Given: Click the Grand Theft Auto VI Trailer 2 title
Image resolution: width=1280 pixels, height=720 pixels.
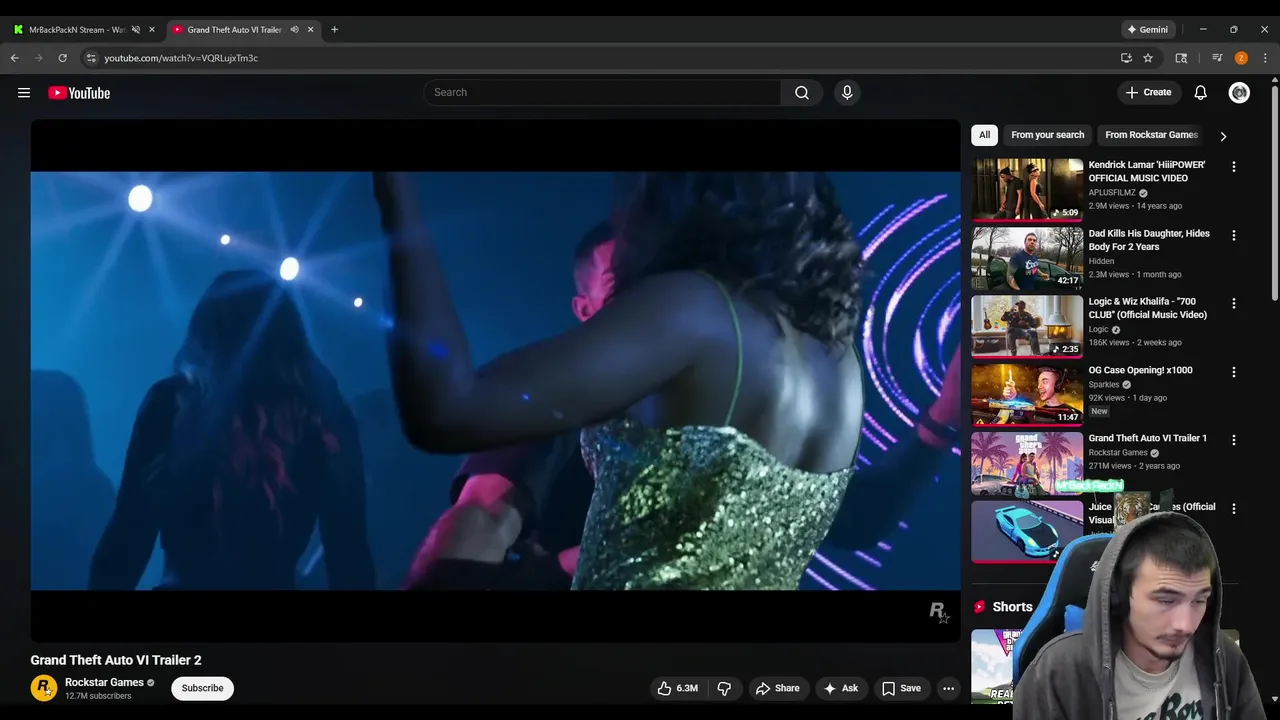Looking at the screenshot, I should pyautogui.click(x=116, y=660).
